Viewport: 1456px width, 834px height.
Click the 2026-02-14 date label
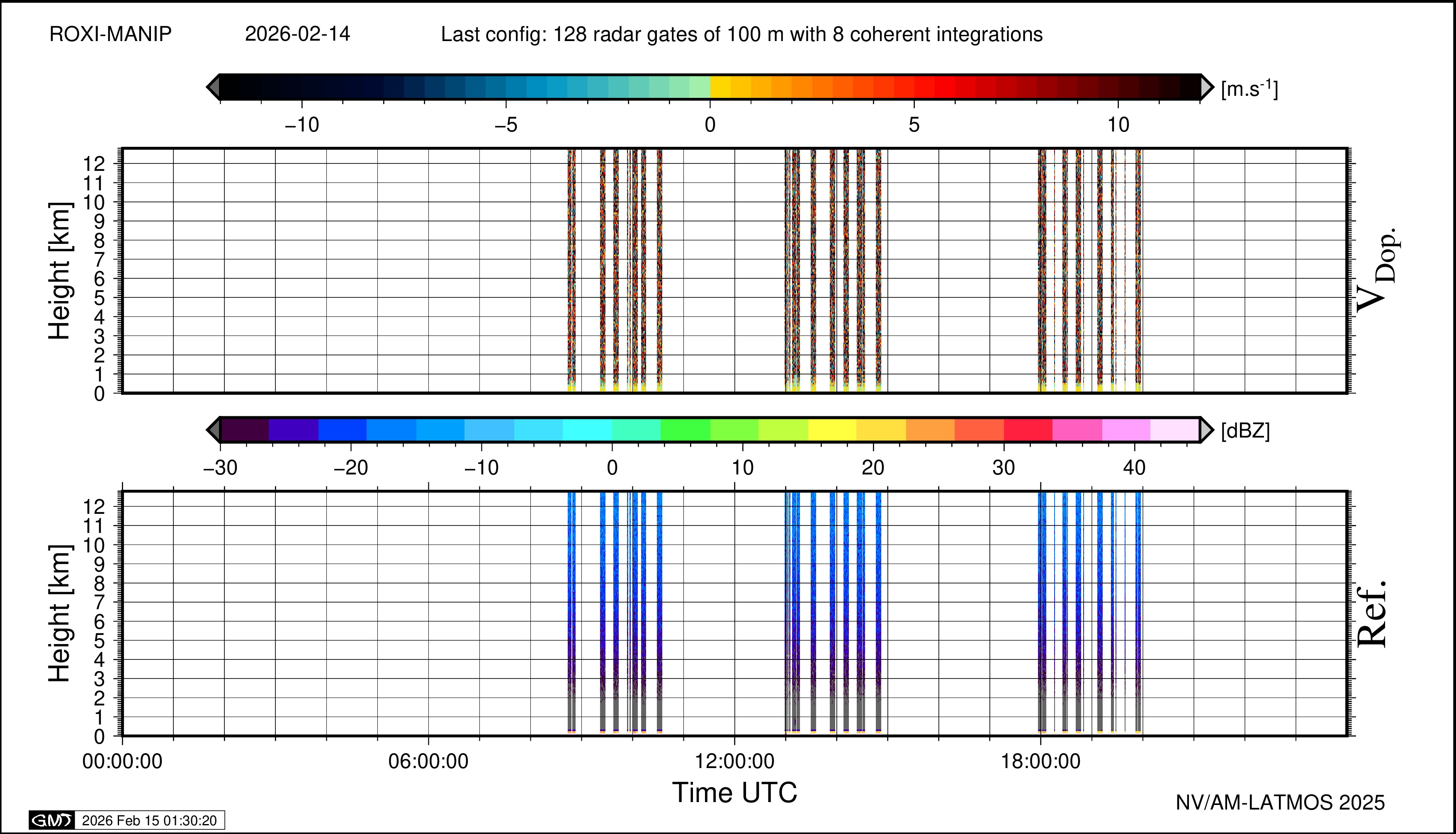(297, 34)
